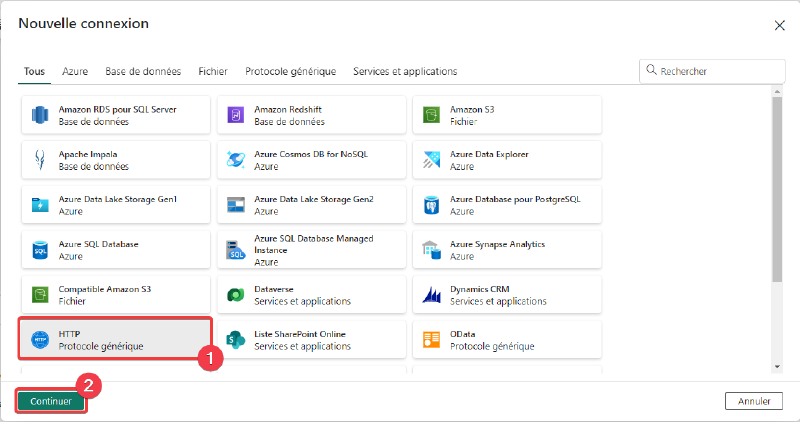Pick the Azure SQL Database icon
Viewport: 800px width, 422px height.
(40, 250)
